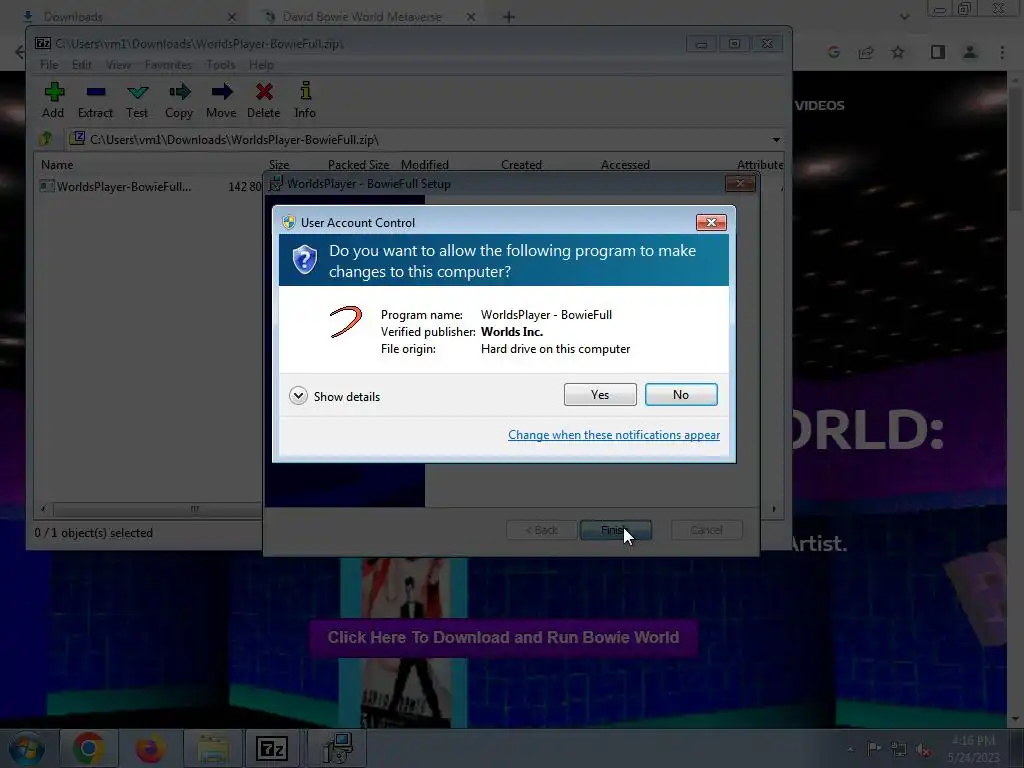This screenshot has width=1024, height=768.
Task: Click setup installer icon in taskbar
Action: (x=338, y=748)
